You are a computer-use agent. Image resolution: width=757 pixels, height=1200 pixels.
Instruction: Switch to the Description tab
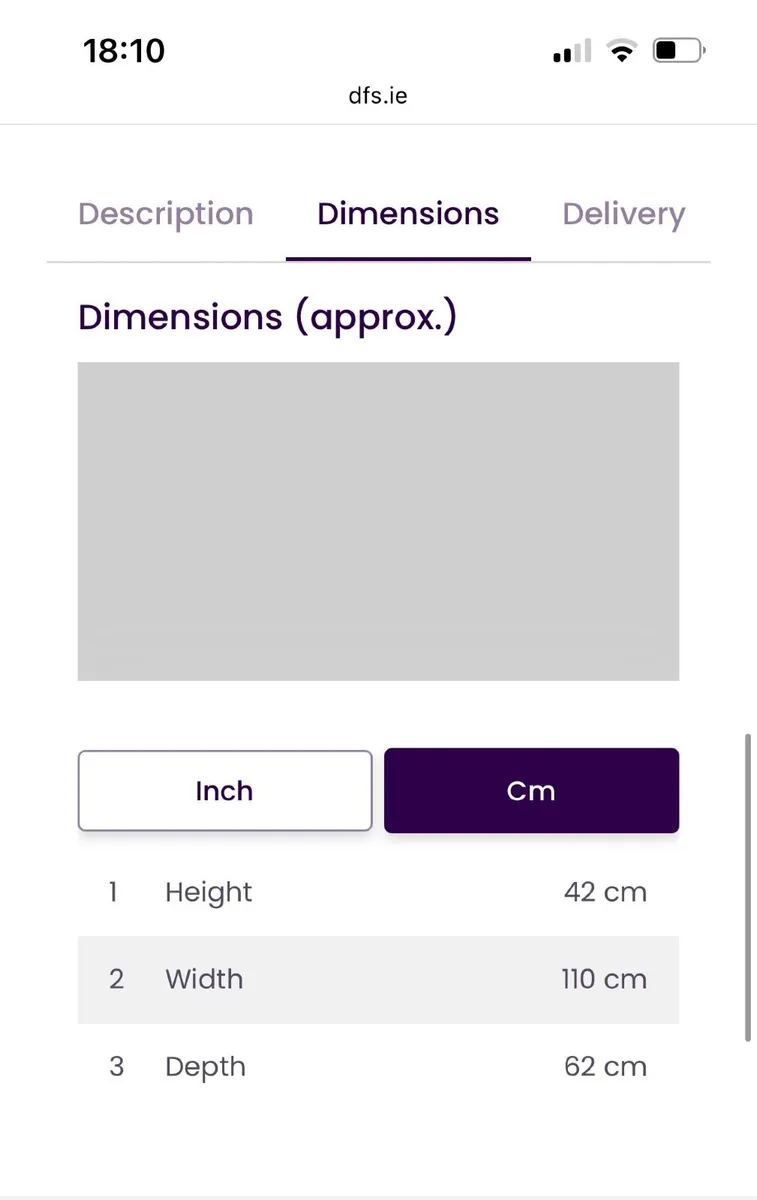click(x=166, y=214)
